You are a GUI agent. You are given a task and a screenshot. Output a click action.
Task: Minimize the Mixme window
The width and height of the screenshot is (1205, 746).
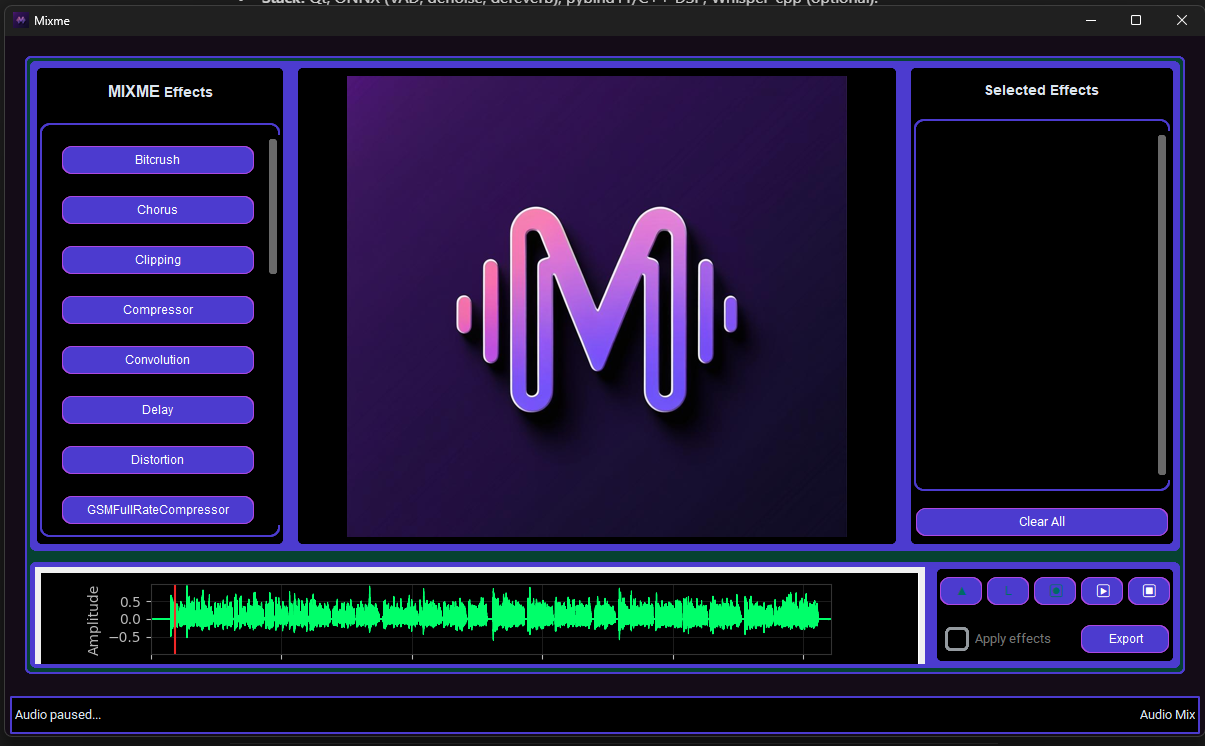tap(1090, 20)
